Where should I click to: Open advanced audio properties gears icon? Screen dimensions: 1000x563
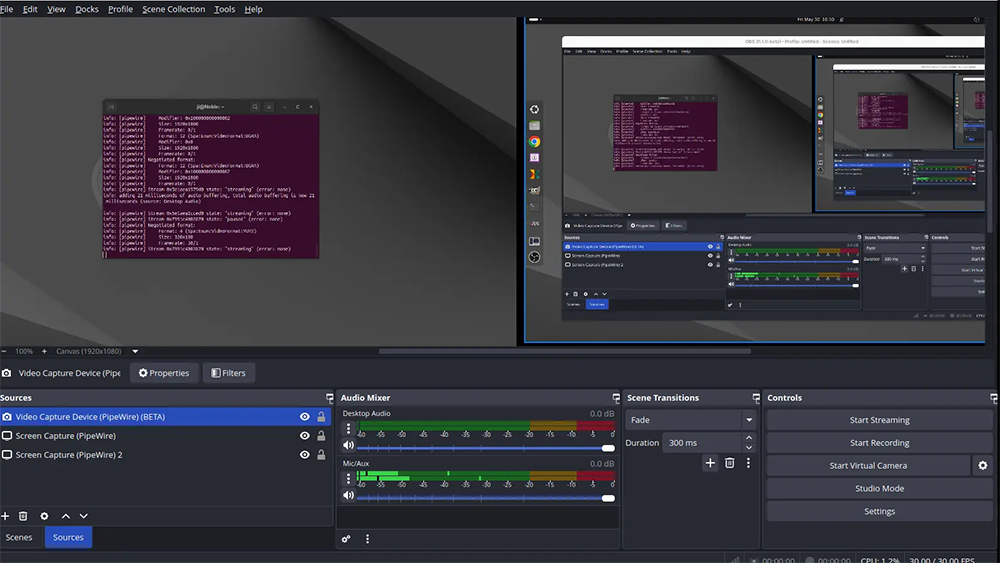pyautogui.click(x=346, y=539)
